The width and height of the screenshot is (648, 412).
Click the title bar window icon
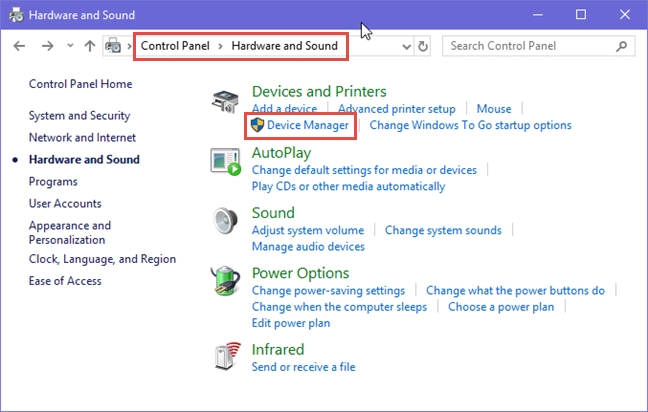pyautogui.click(x=17, y=15)
